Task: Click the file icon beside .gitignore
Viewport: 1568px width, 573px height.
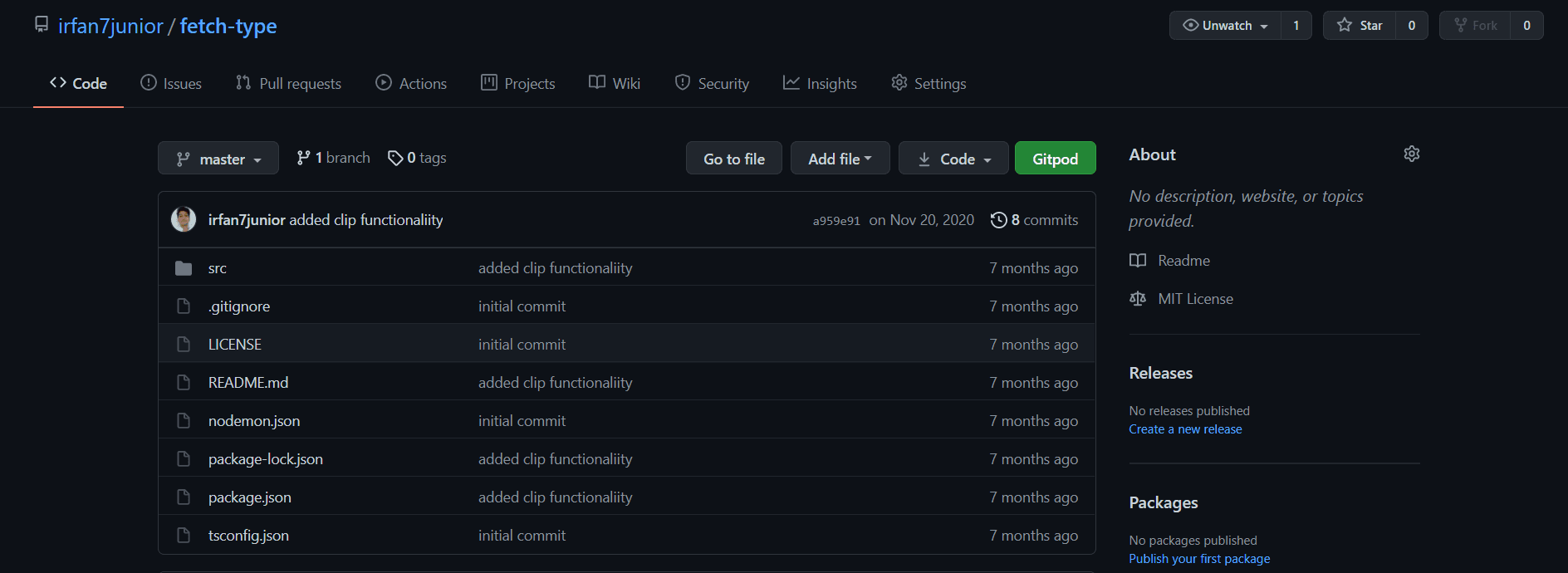Action: (184, 306)
